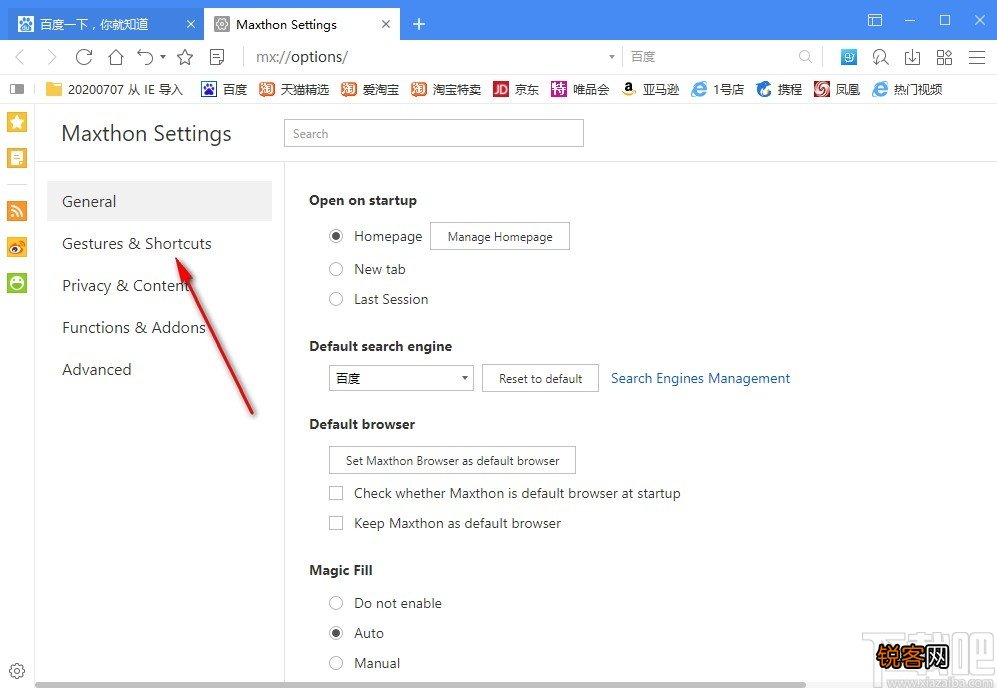
Task: Open the sidebar settings gear icon
Action: tap(17, 670)
